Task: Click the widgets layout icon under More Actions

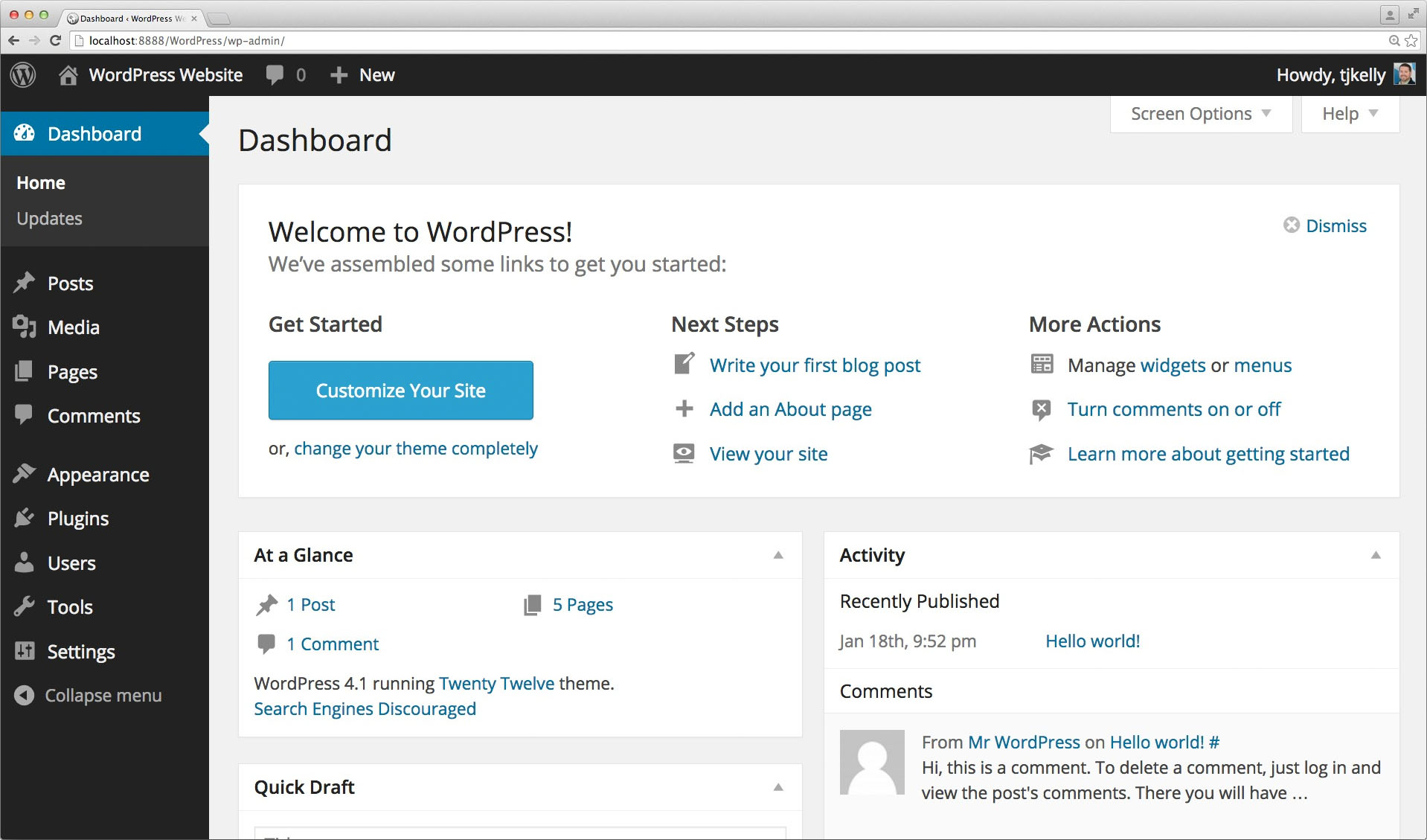Action: point(1042,364)
